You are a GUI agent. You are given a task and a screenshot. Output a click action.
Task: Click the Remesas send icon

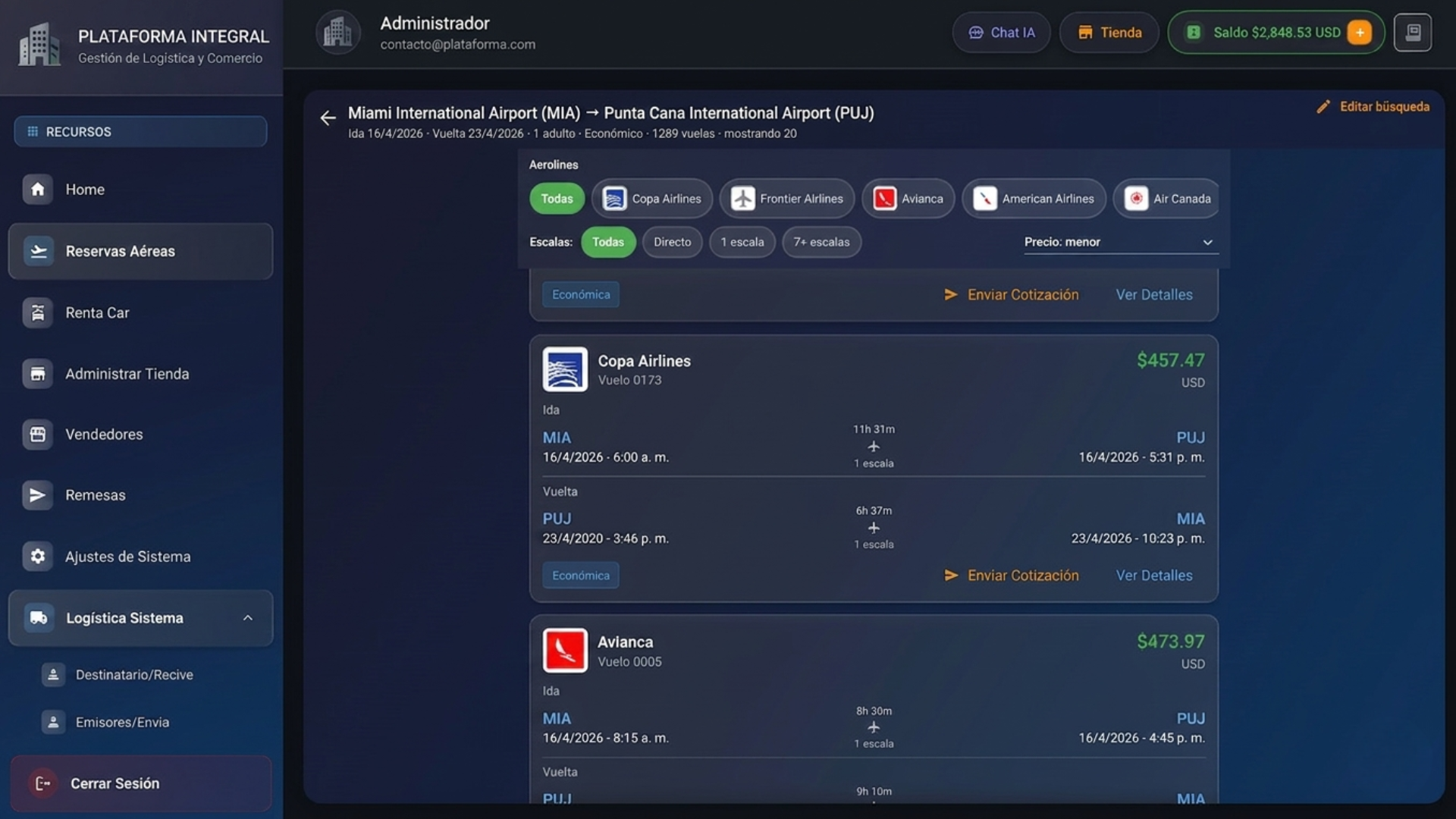pyautogui.click(x=37, y=495)
